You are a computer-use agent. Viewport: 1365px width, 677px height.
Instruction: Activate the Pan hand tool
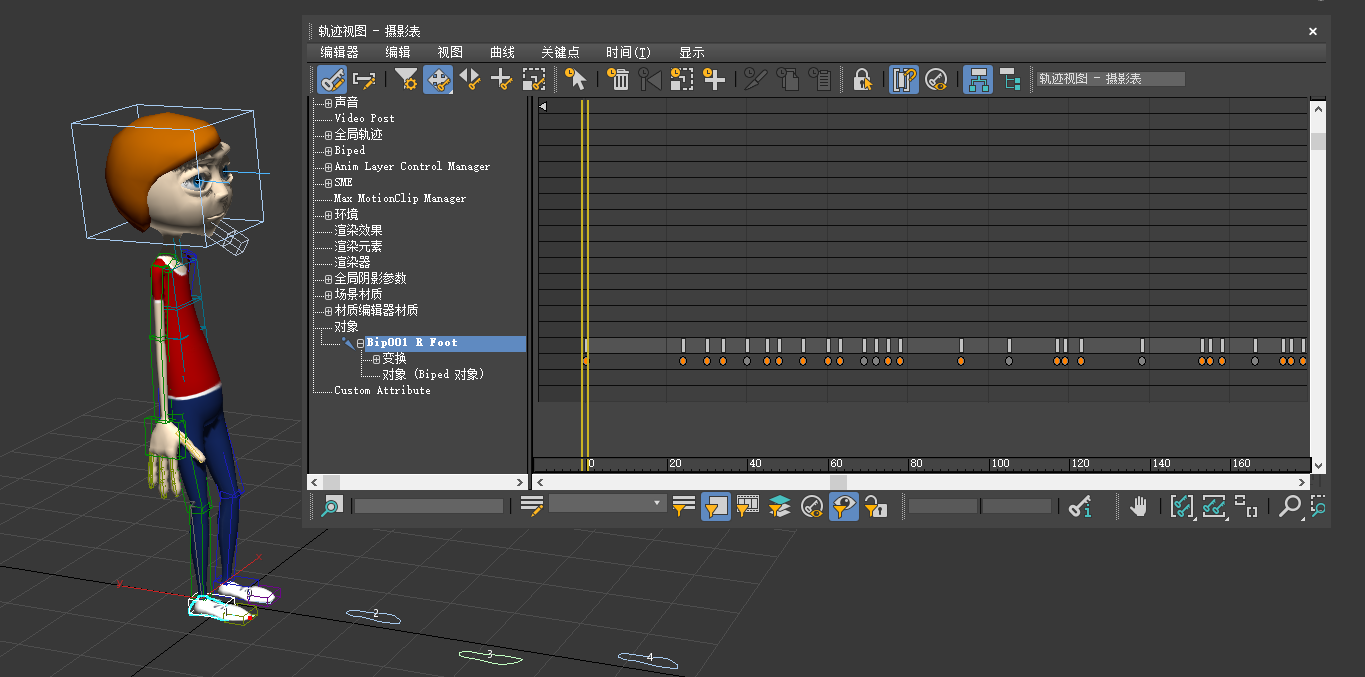[x=1138, y=507]
